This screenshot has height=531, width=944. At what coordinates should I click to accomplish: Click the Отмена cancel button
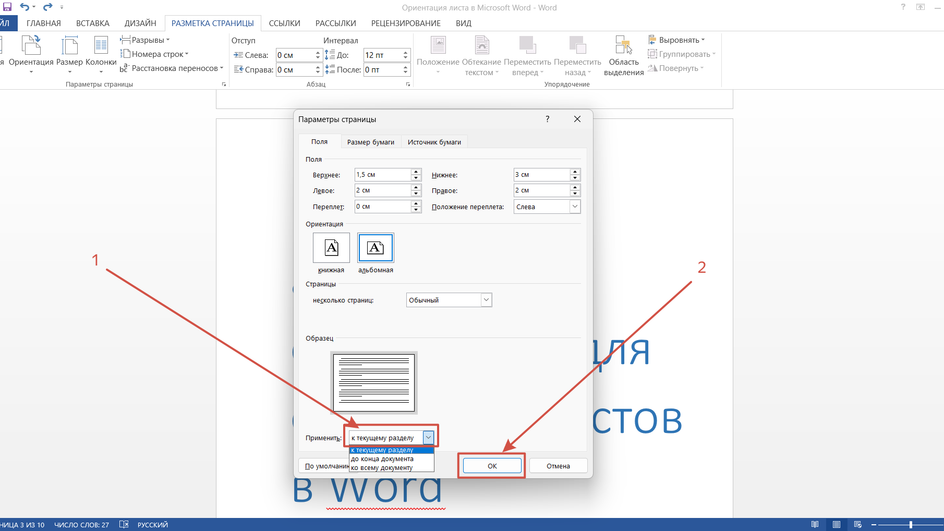point(558,466)
